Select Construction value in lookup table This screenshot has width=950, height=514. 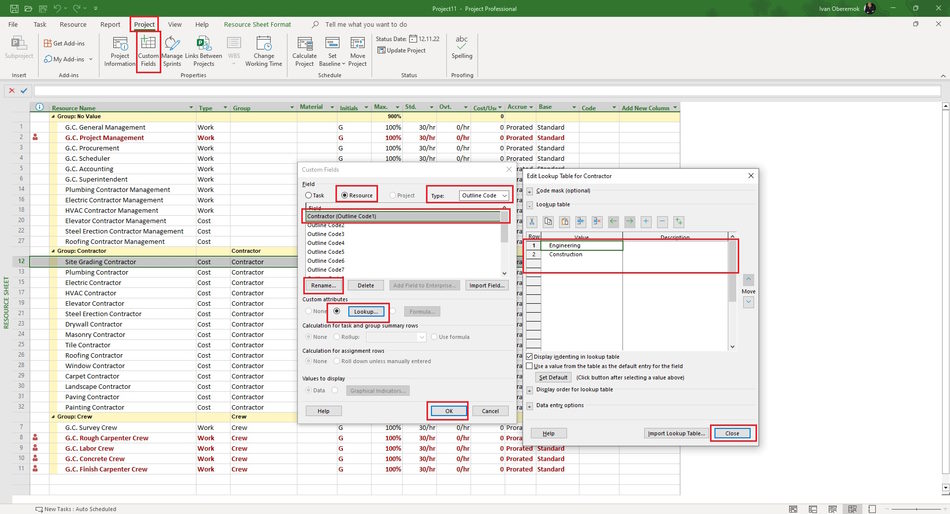tap(582, 255)
